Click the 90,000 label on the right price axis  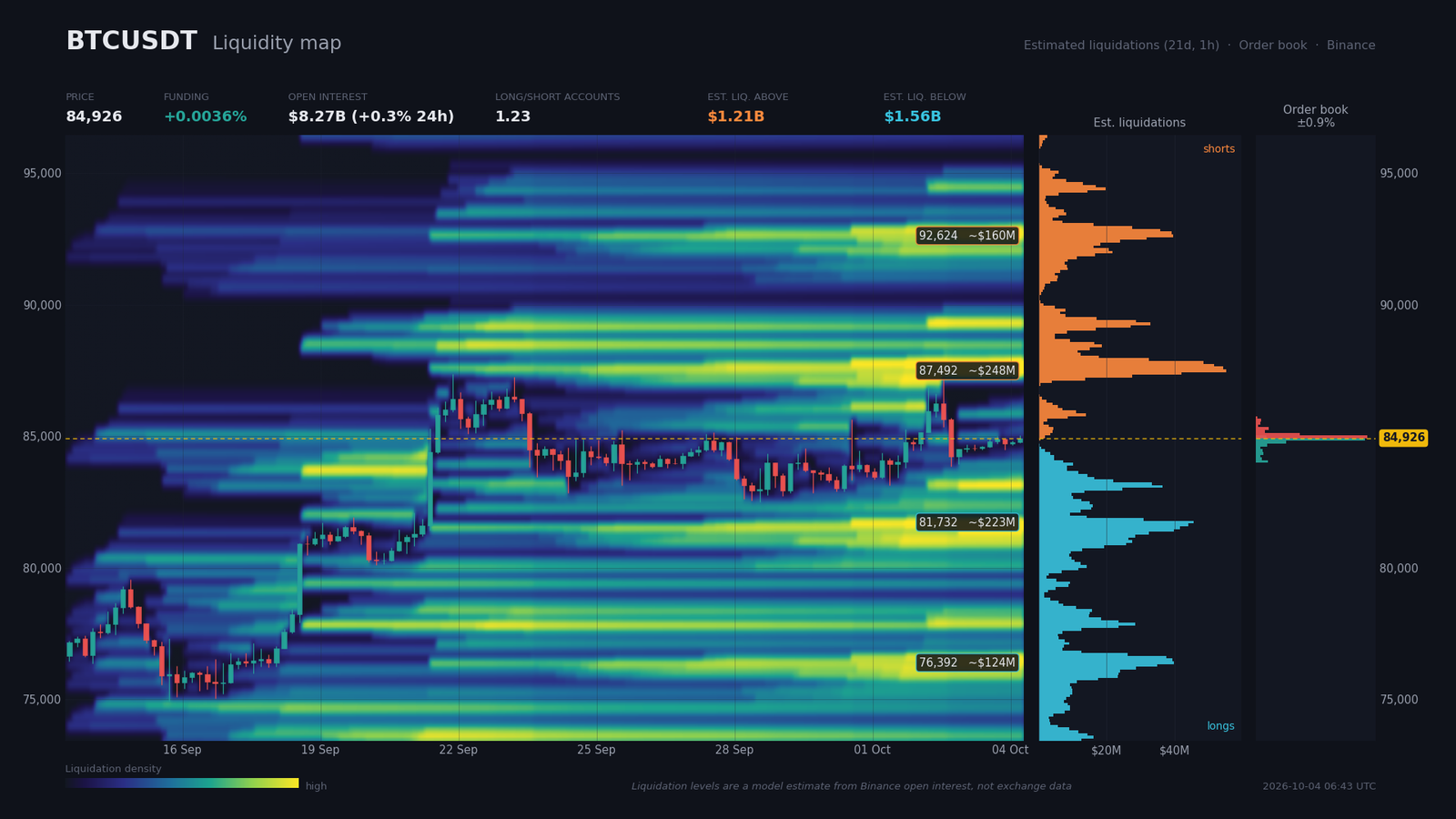click(x=1399, y=306)
